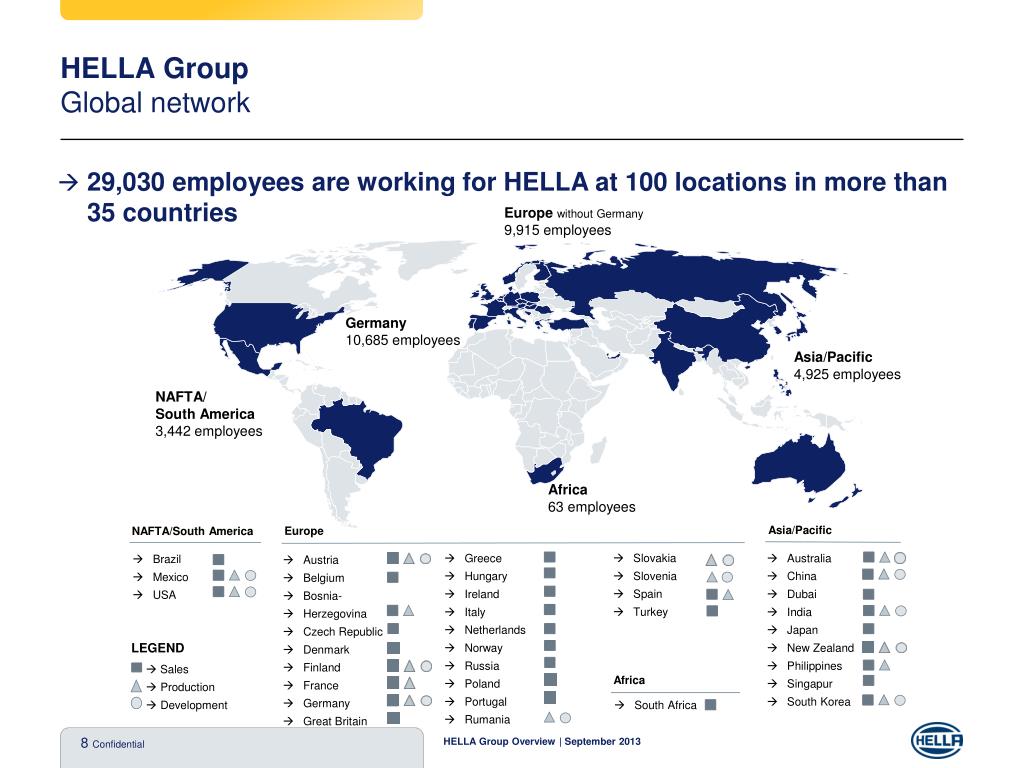
Task: Click the '10,685 employees' figure
Action: coord(403,340)
